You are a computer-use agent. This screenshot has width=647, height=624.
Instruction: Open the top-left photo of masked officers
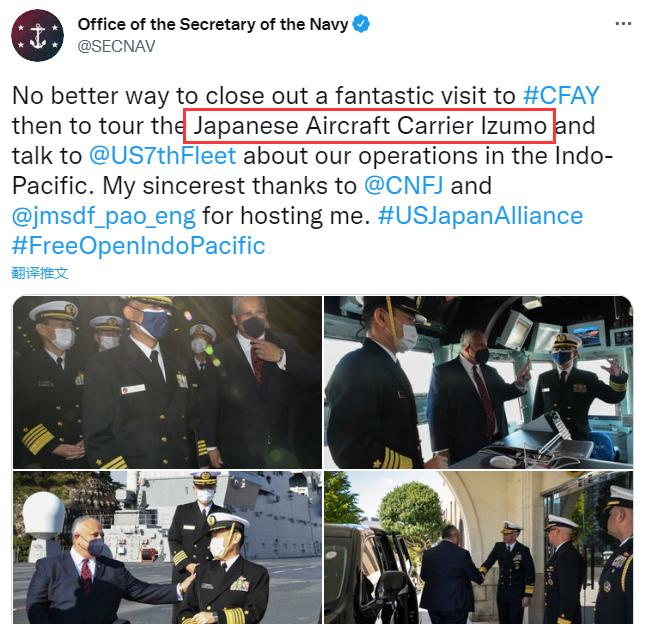pyautogui.click(x=167, y=382)
